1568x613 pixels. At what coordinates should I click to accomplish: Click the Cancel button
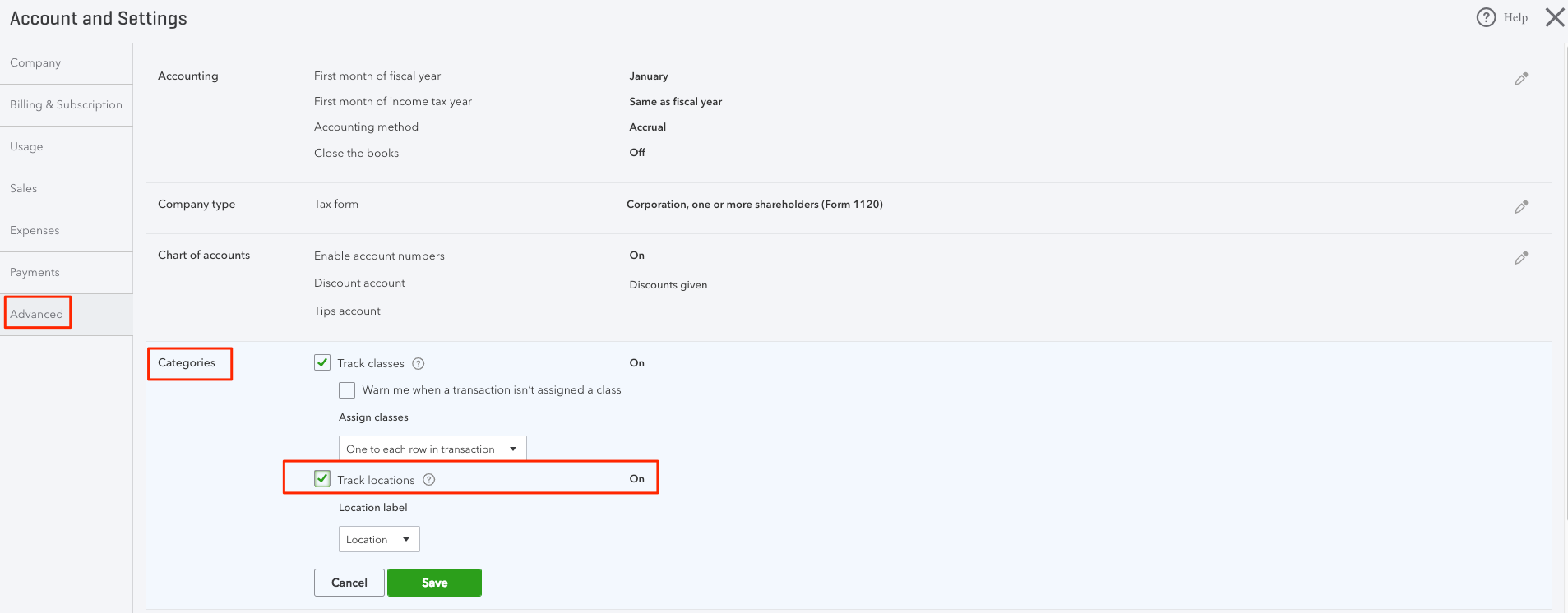[349, 583]
